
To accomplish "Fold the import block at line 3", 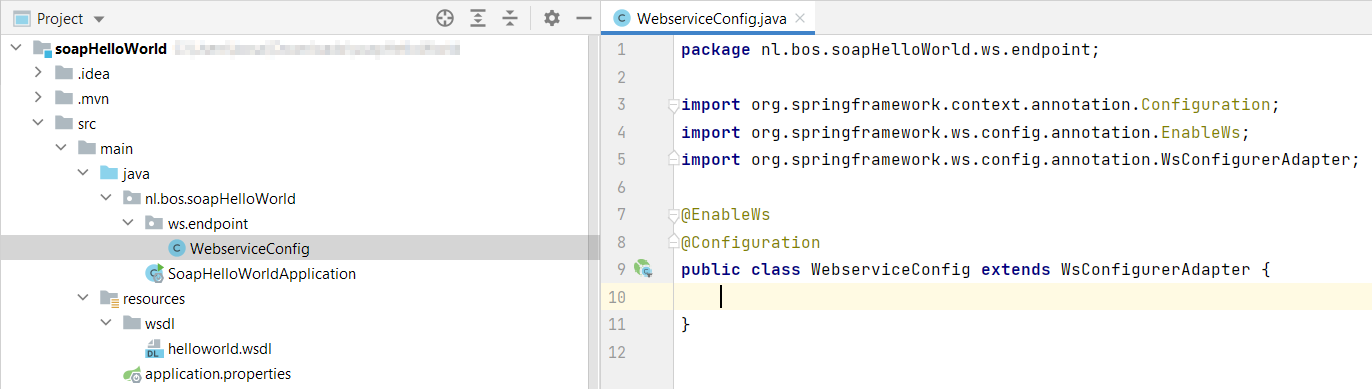I will click(x=673, y=104).
